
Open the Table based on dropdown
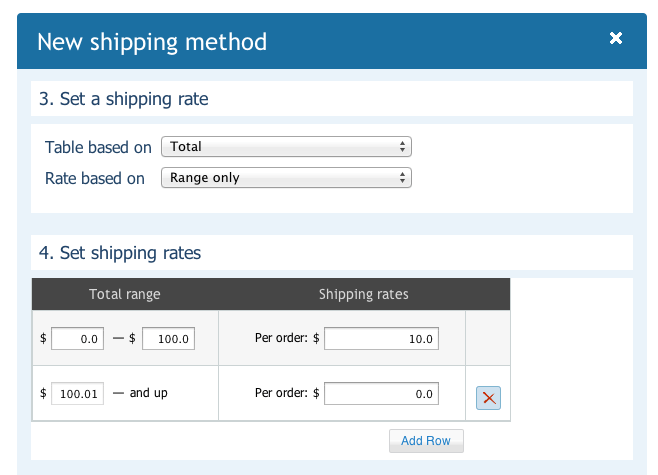point(286,146)
